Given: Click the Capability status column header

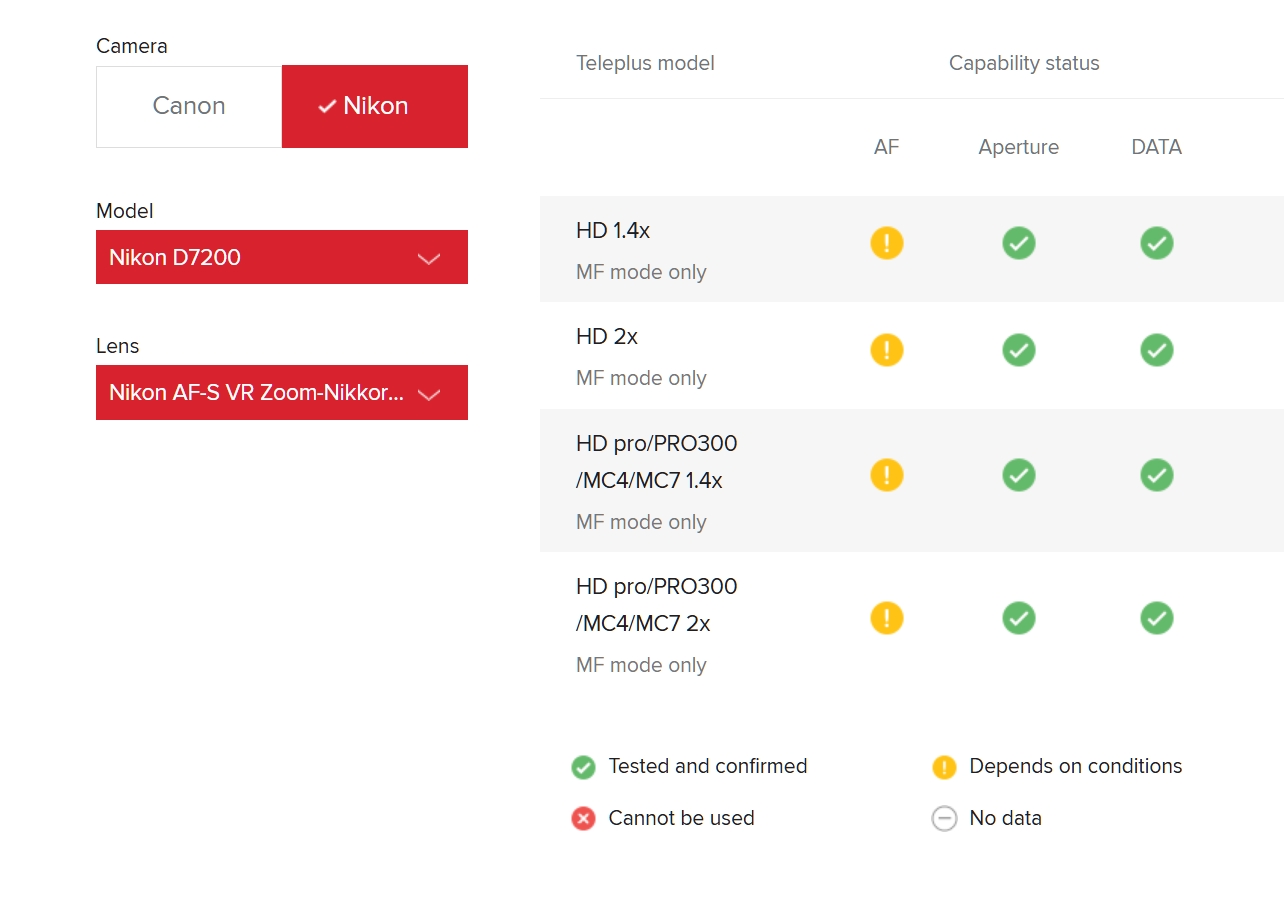Looking at the screenshot, I should tap(1024, 64).
